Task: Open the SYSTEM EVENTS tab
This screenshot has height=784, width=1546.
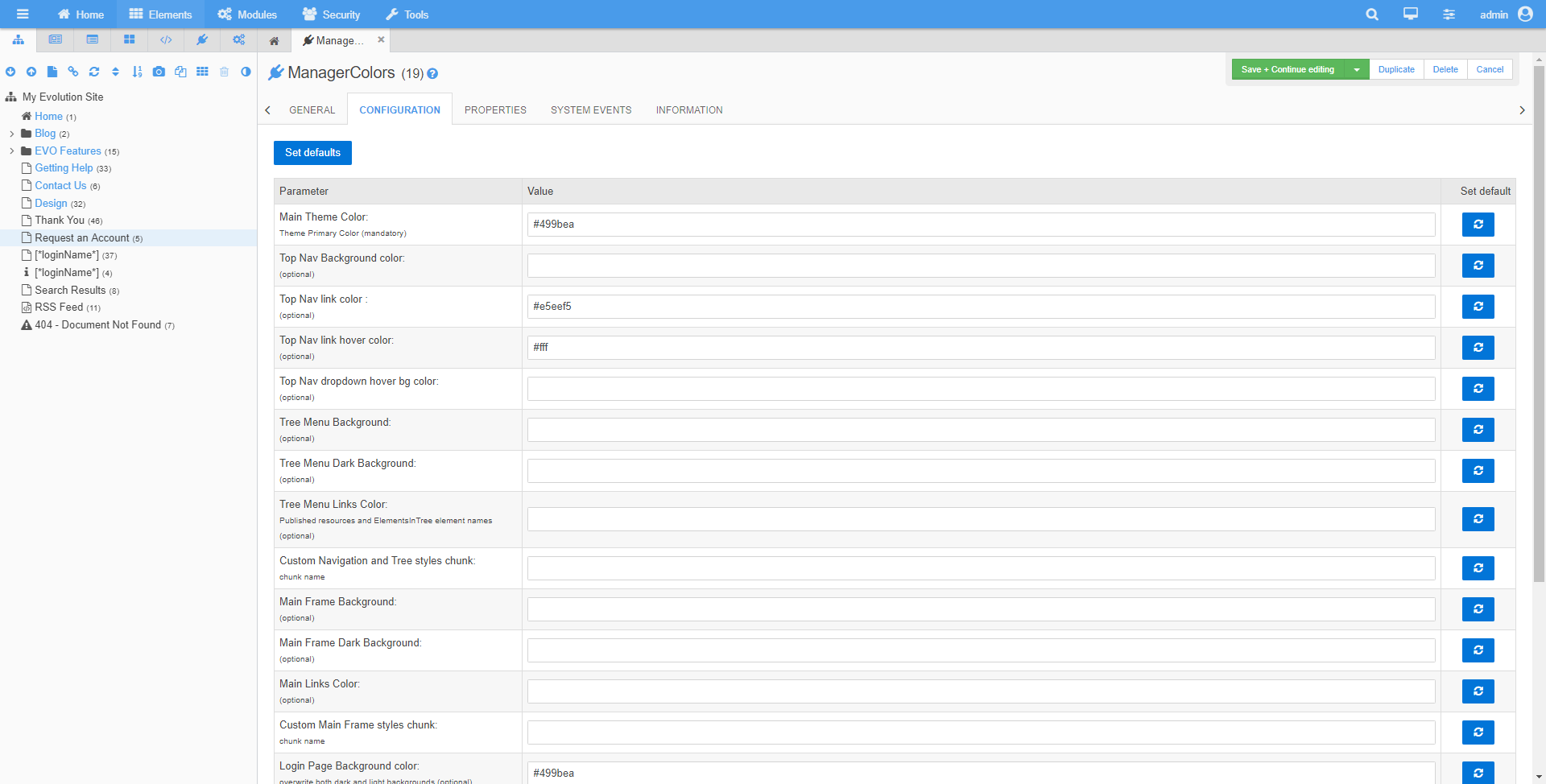Action: pos(591,109)
